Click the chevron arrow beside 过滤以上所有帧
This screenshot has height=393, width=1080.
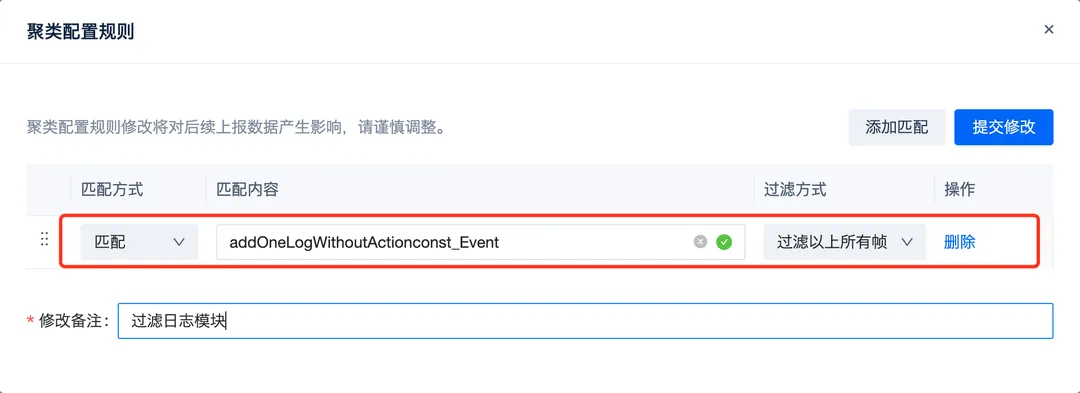coord(906,242)
